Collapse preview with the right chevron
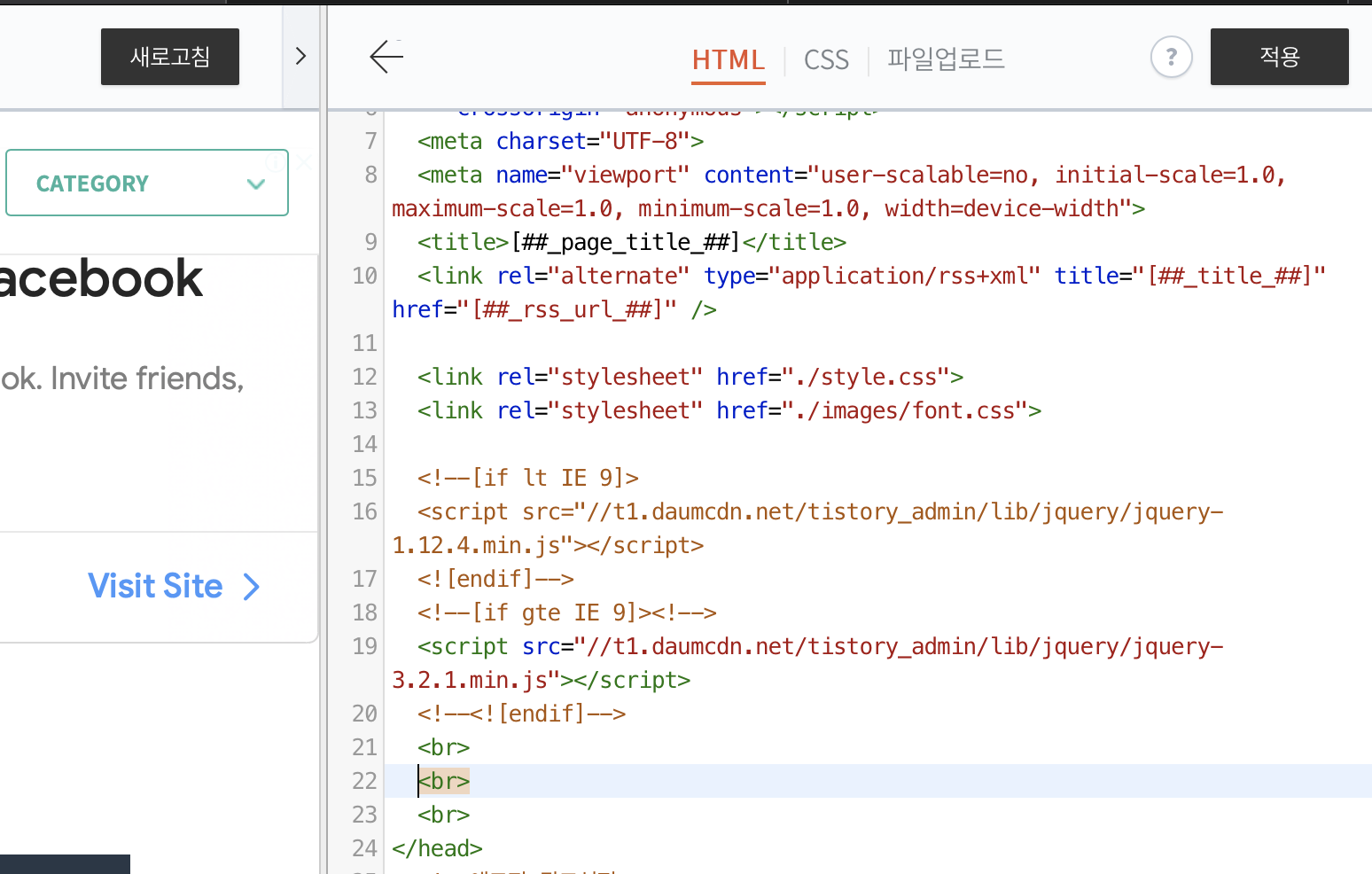Image resolution: width=1372 pixels, height=874 pixels. [300, 56]
